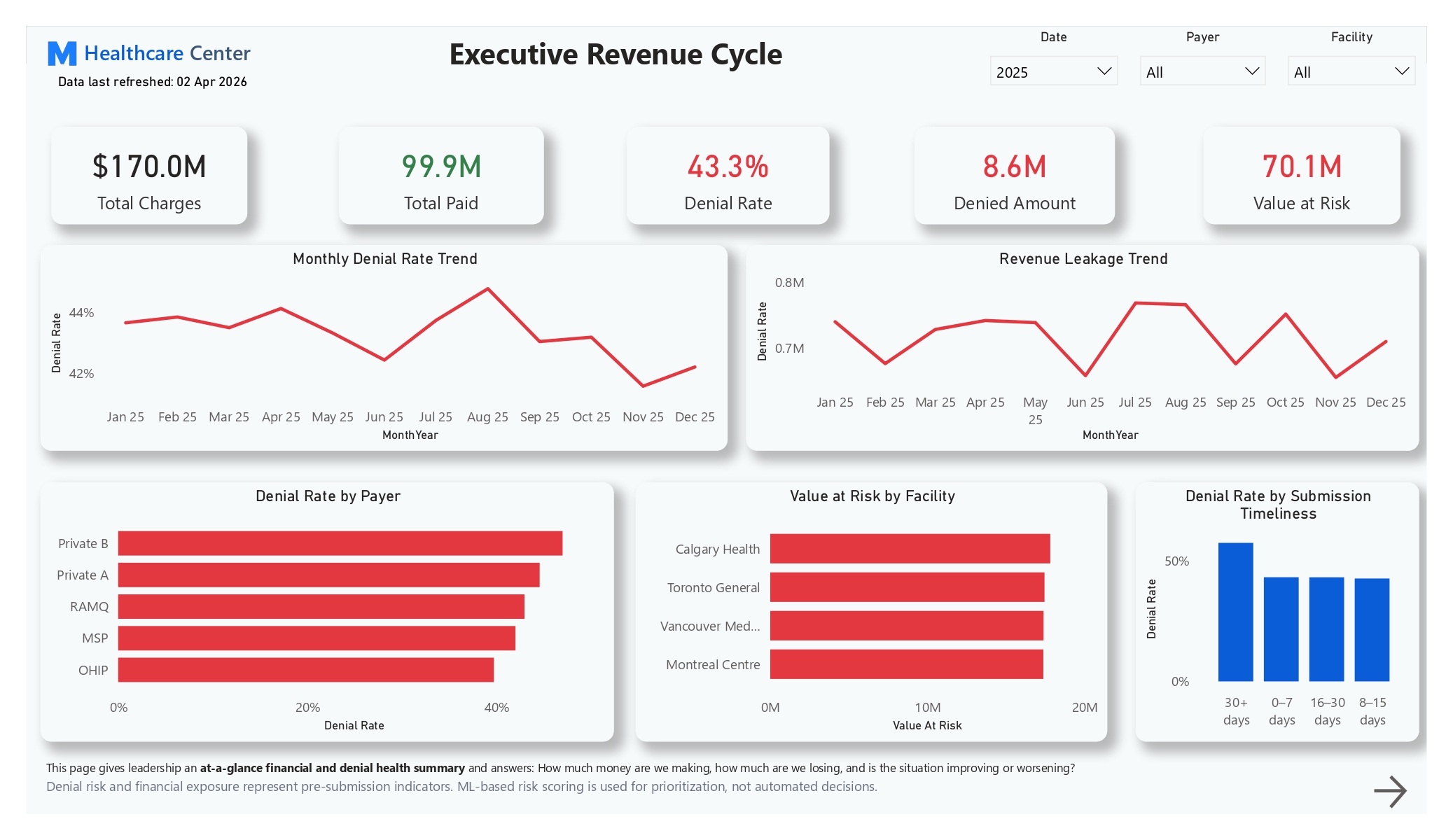This screenshot has height=840, width=1453.
Task: Click the Monthly Denial Rate Trend title
Action: (x=385, y=259)
